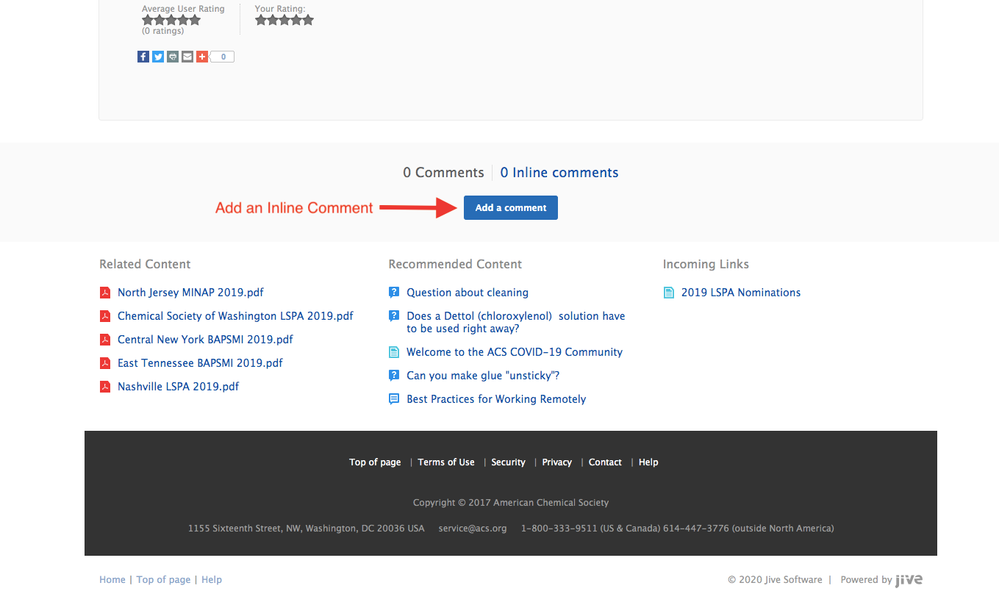Image resolution: width=999 pixels, height=594 pixels.
Task: Open Welcome to the ACS COVID-19 Community
Action: (x=514, y=352)
